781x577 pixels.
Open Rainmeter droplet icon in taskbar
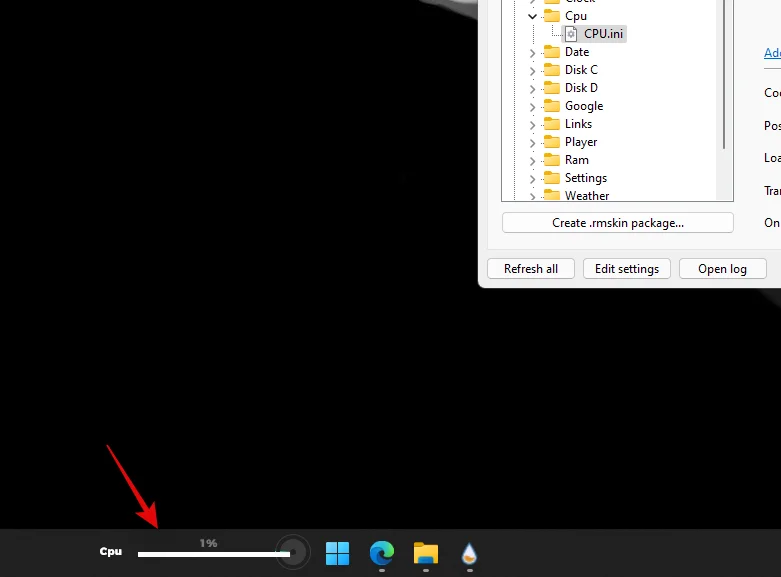click(x=469, y=553)
